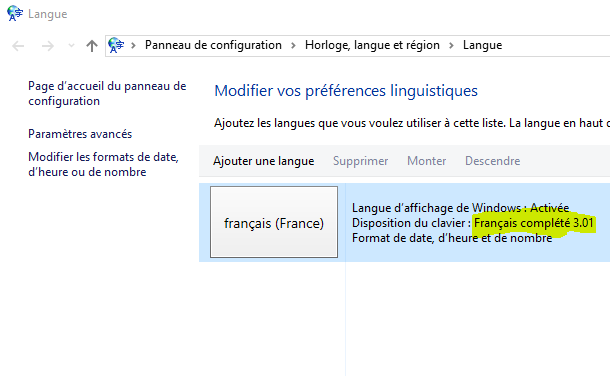Select the français (France) language tile
Screen dimensions: 610x376
[274, 222]
